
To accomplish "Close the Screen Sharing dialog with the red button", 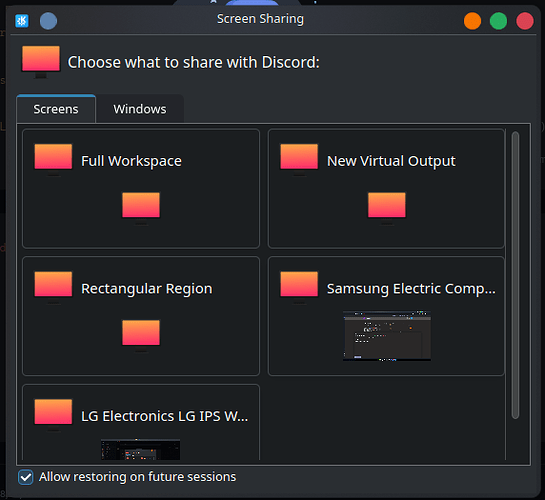I will (525, 21).
